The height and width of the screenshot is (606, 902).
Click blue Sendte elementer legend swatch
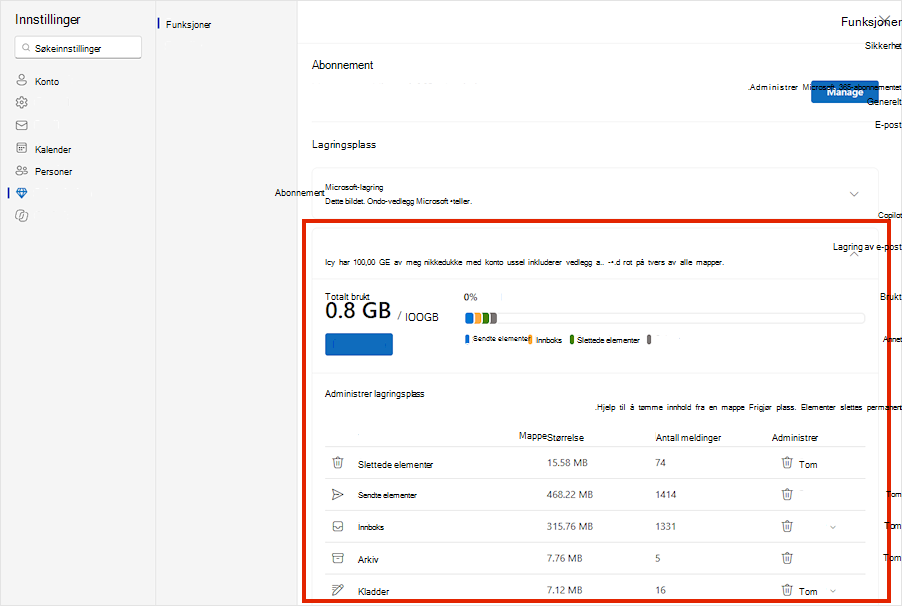tap(467, 339)
